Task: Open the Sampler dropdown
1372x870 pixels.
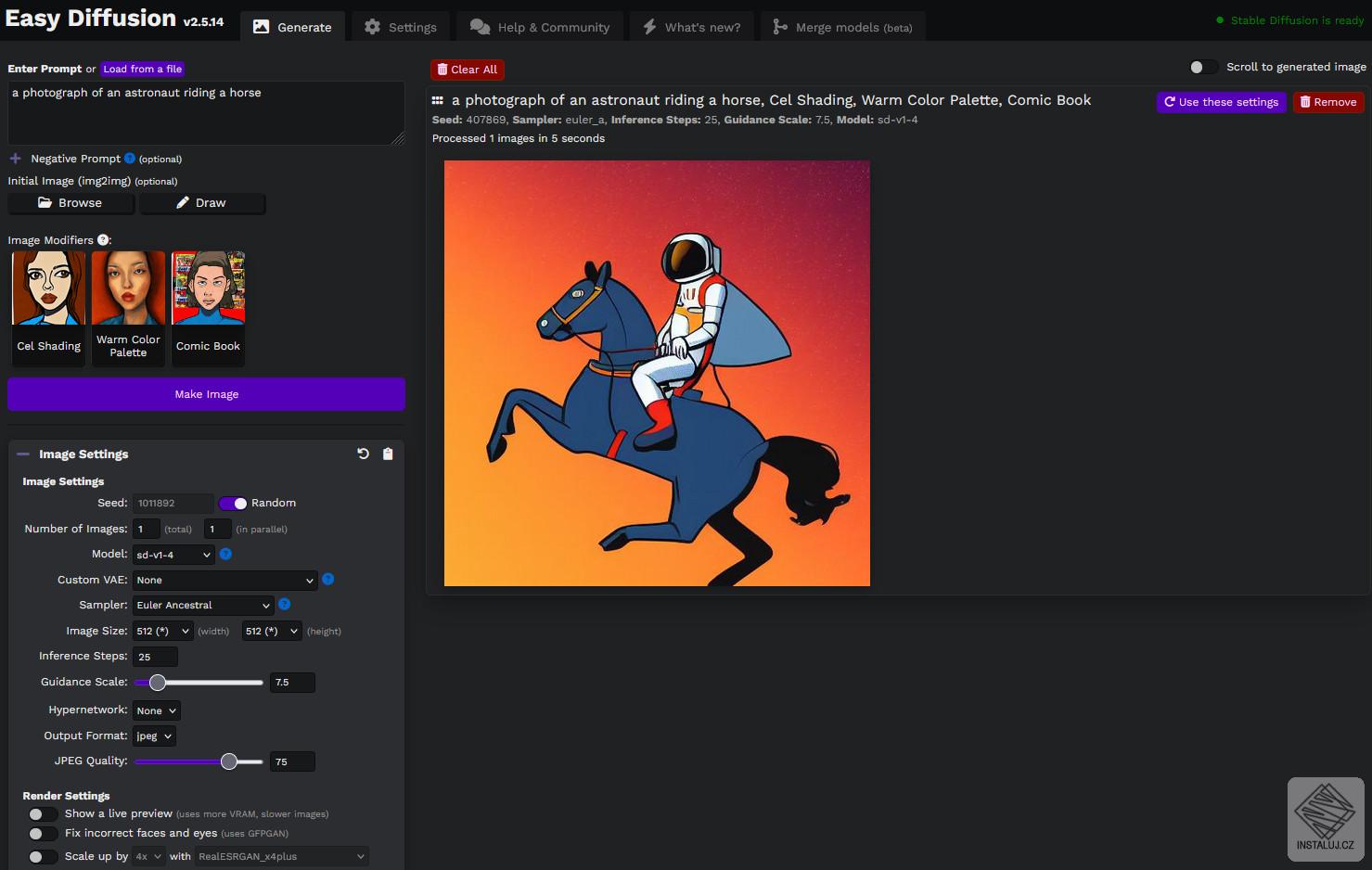Action: (203, 606)
